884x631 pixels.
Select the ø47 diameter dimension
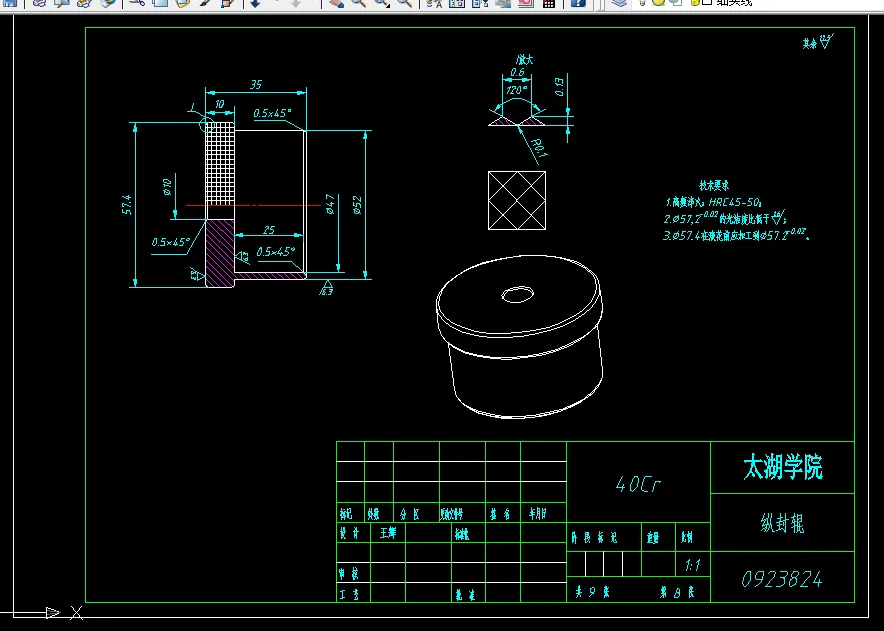click(330, 204)
